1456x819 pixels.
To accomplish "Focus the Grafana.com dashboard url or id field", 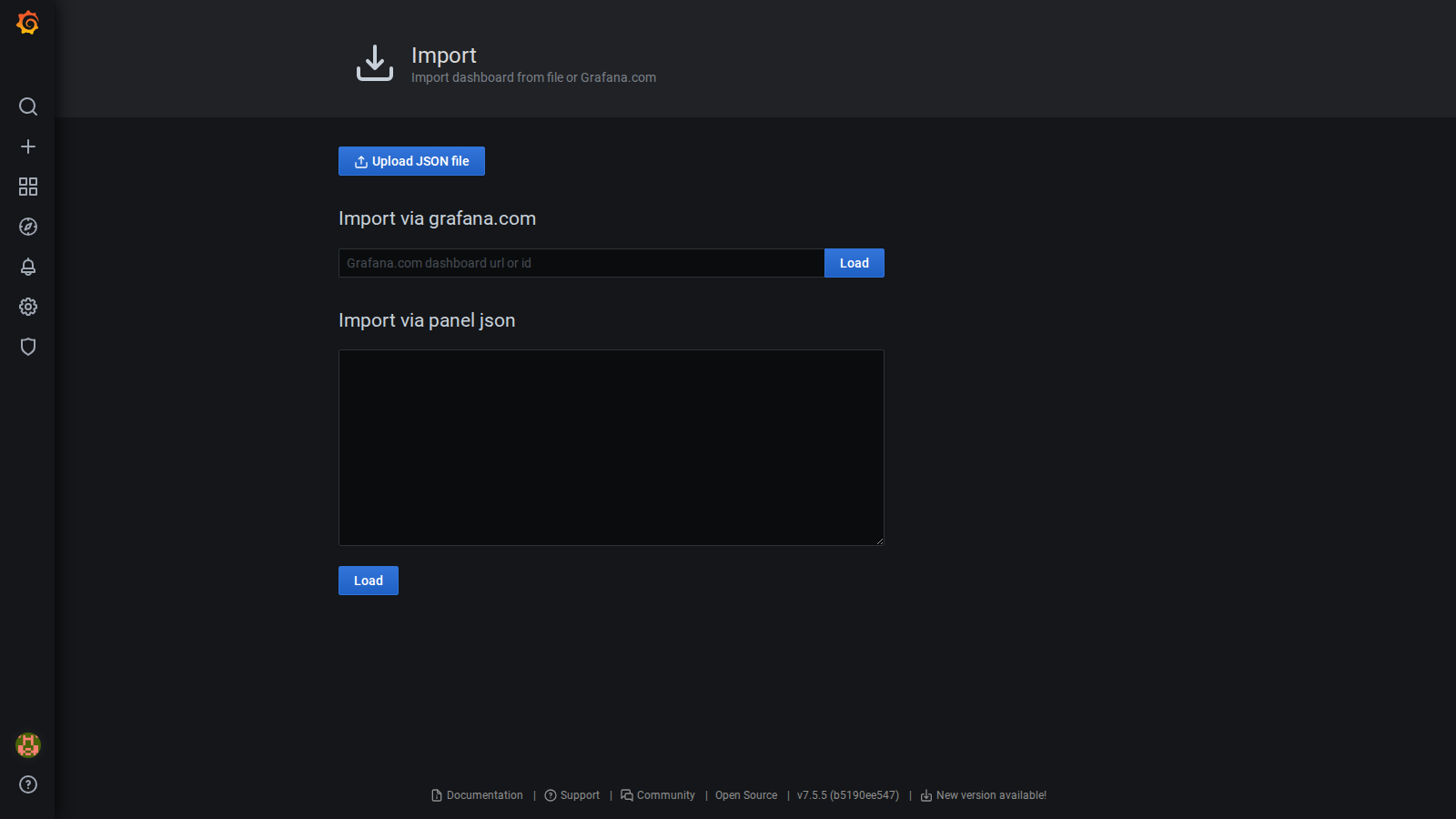I will 581,263.
